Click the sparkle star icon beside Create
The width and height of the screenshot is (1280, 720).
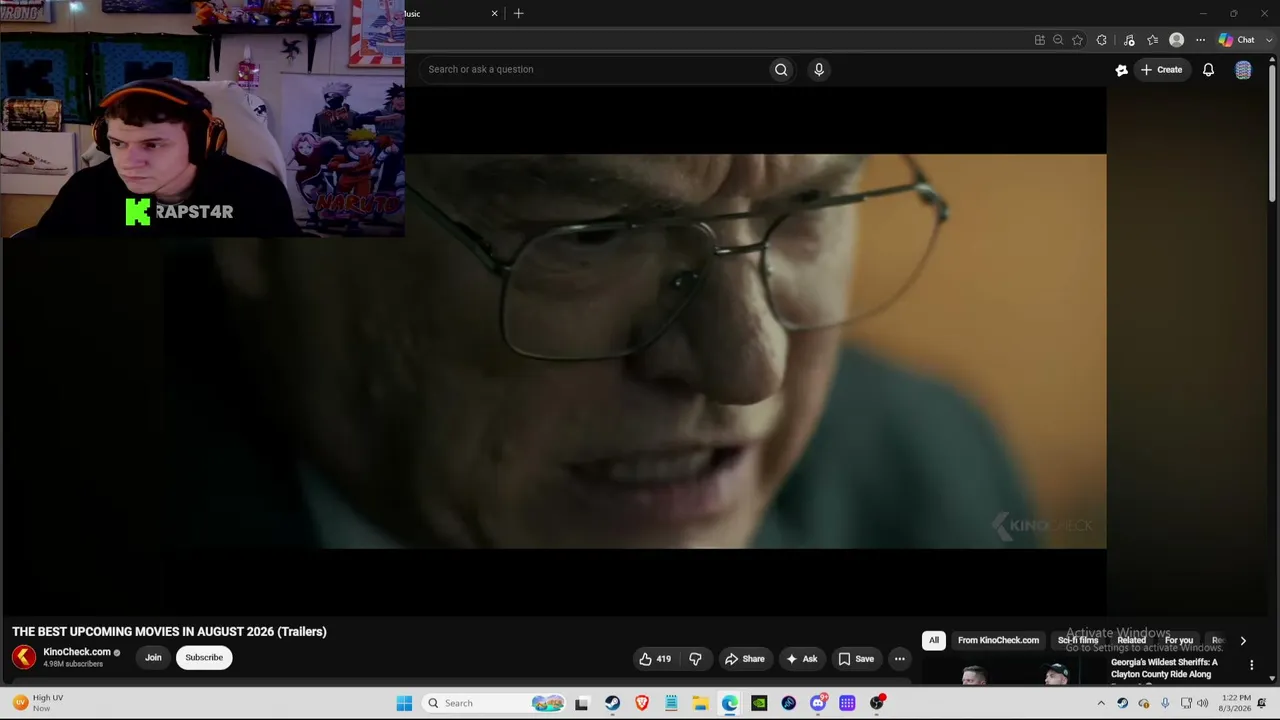coord(1121,70)
